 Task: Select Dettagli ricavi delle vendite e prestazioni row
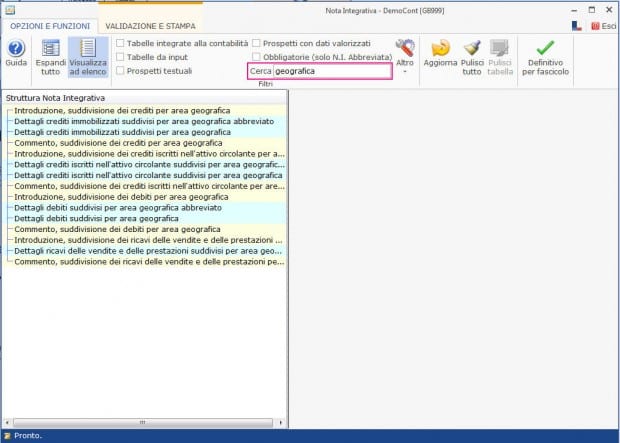[x=148, y=251]
